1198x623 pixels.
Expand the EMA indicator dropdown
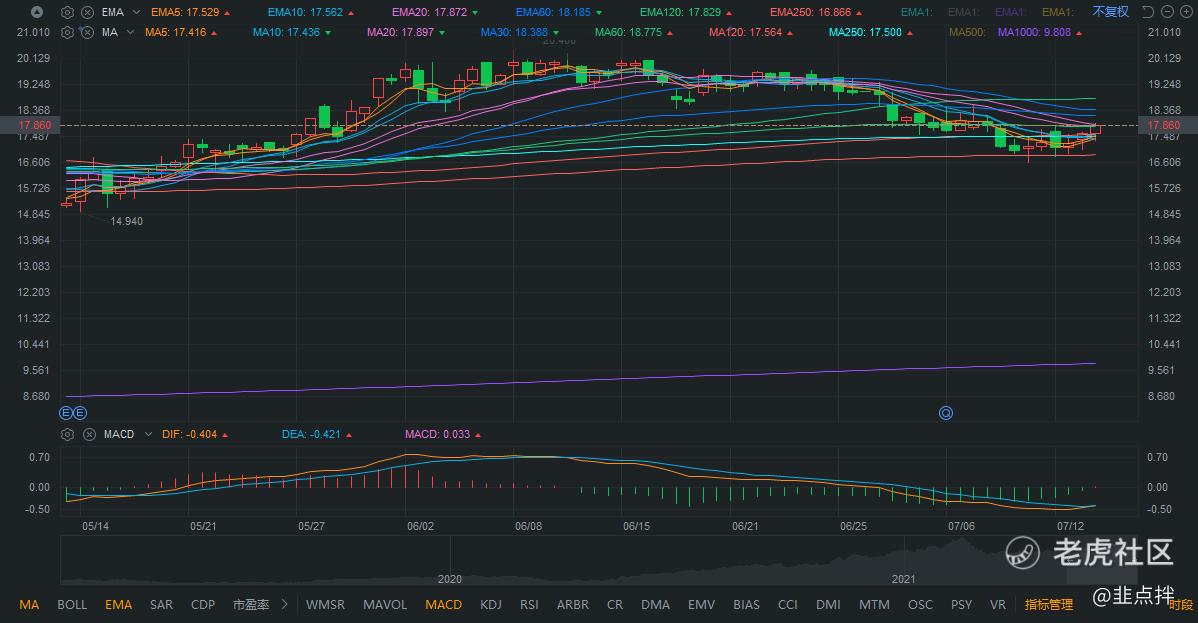[136, 12]
